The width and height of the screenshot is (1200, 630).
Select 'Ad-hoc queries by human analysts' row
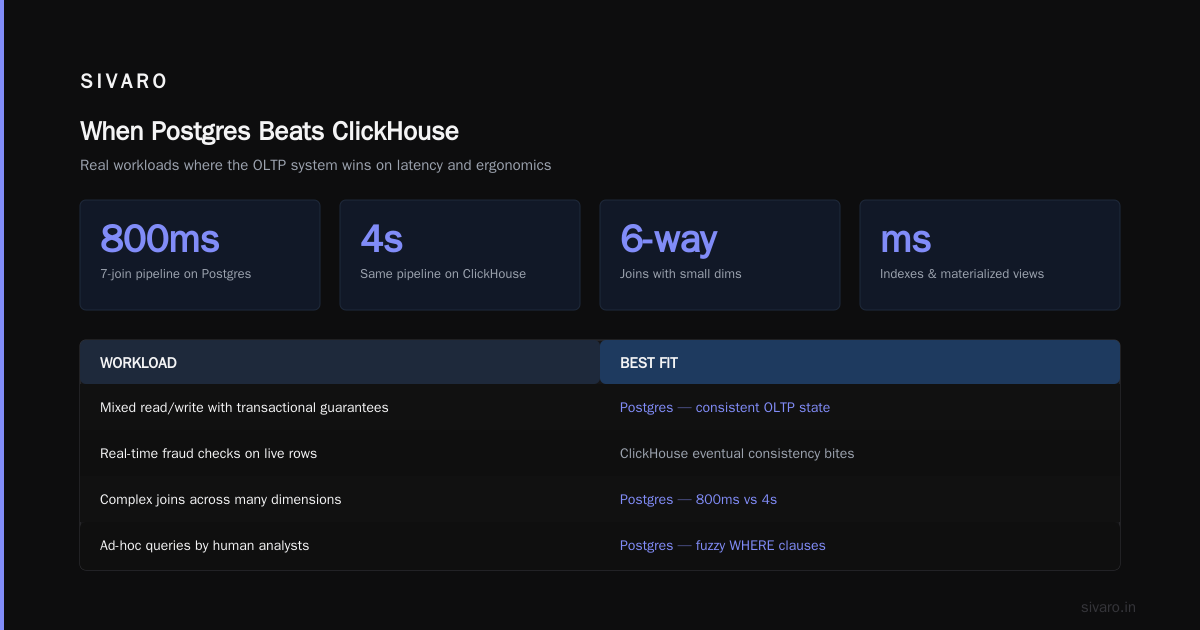click(600, 546)
